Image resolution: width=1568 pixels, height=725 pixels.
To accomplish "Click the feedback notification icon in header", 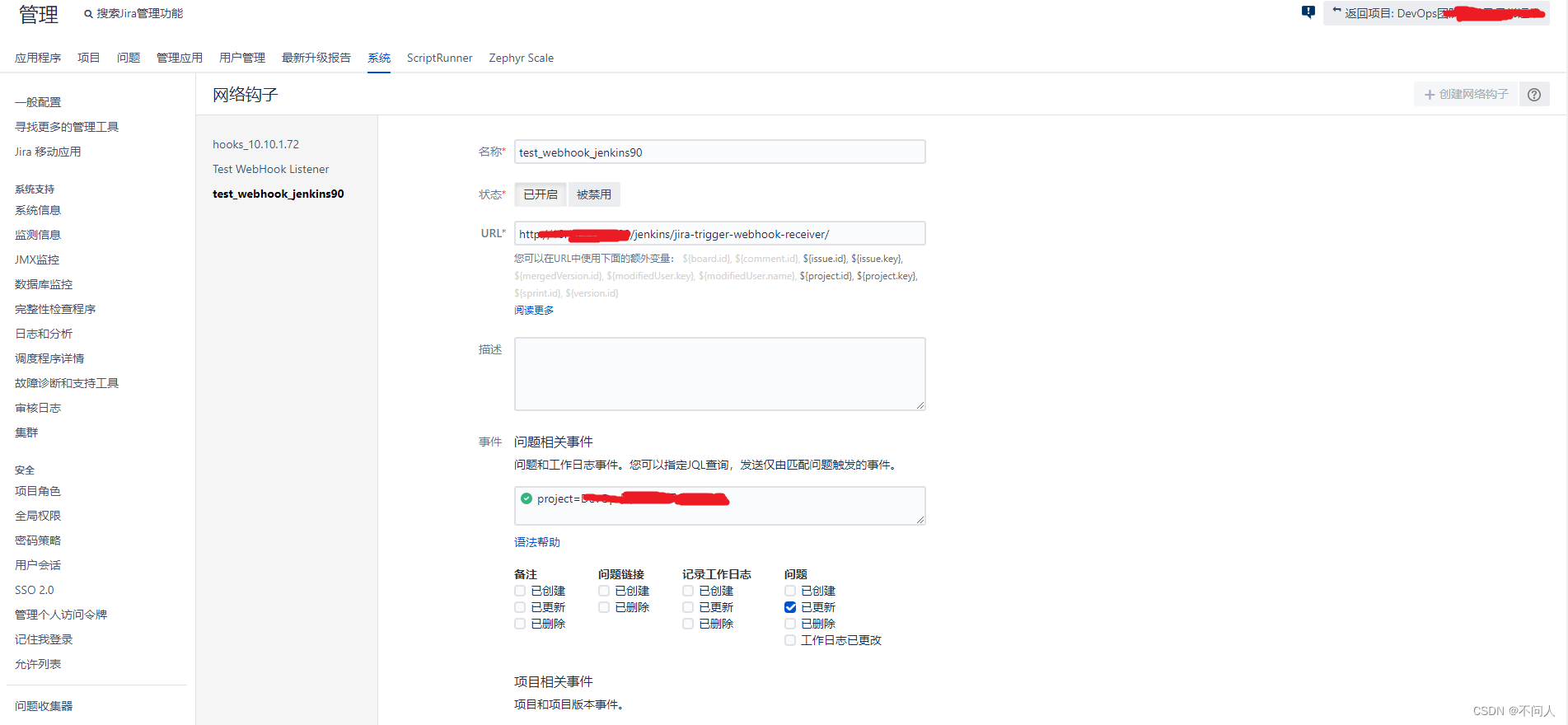I will 1308,12.
